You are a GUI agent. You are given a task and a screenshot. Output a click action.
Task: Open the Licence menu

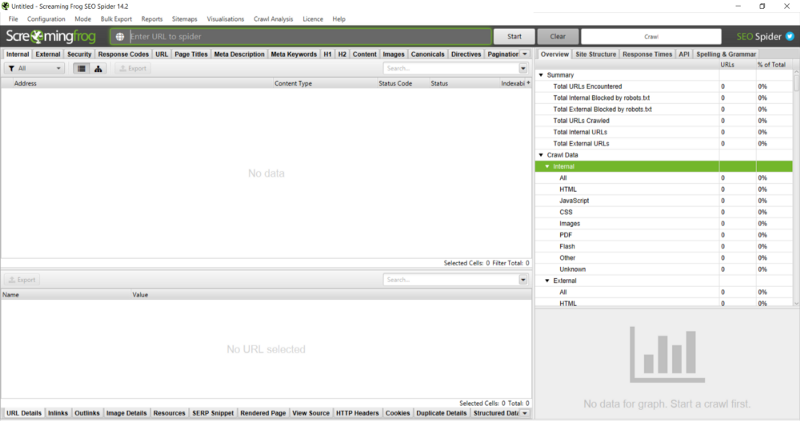(x=313, y=19)
